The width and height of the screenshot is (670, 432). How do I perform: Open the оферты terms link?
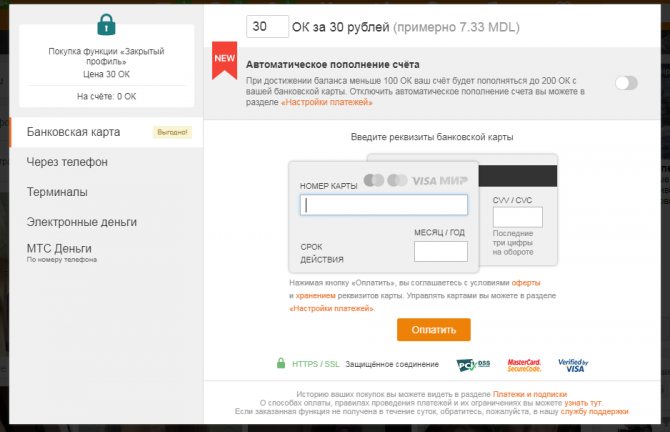pos(526,283)
